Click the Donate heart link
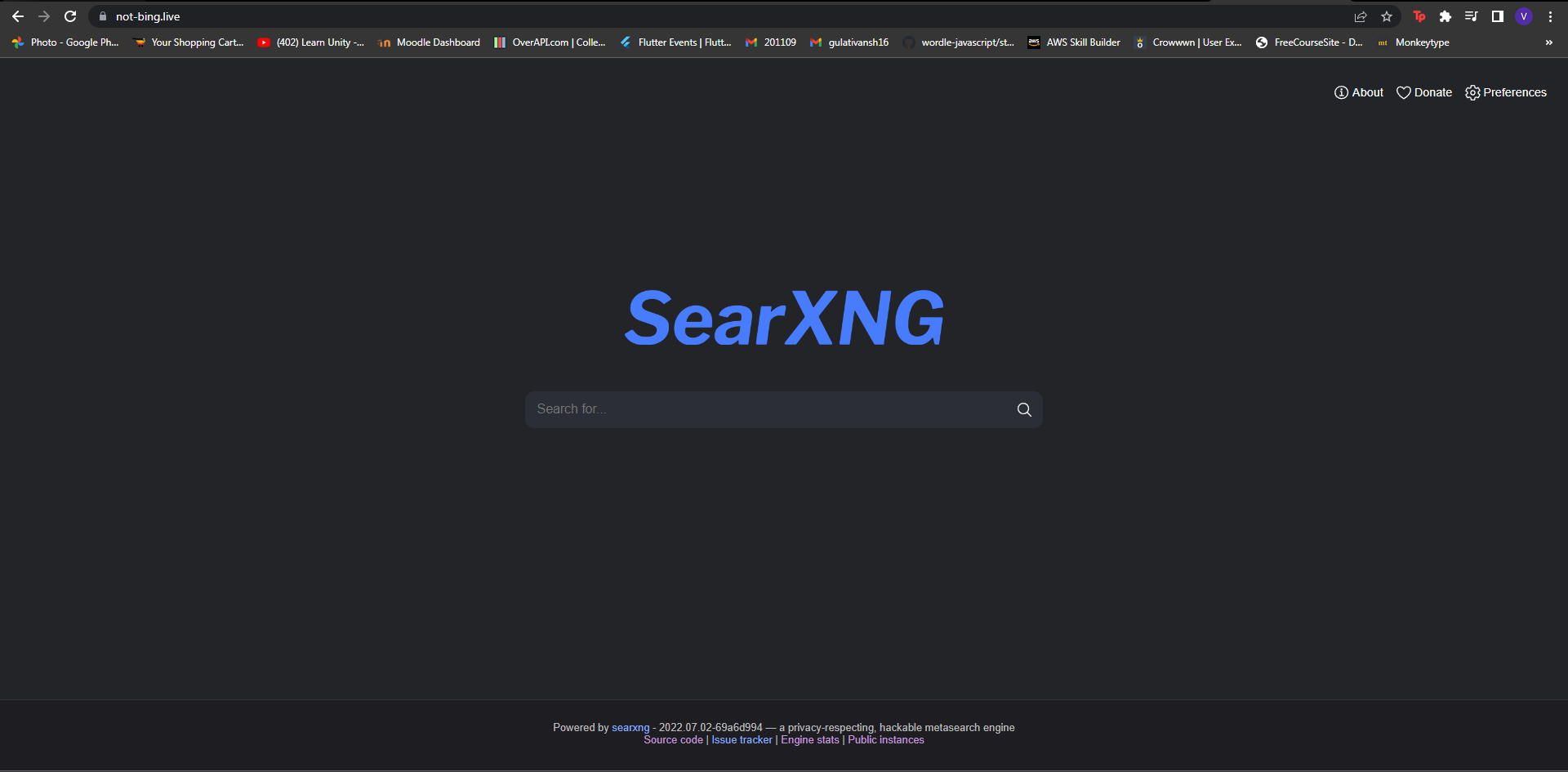The width and height of the screenshot is (1568, 772). [1424, 92]
